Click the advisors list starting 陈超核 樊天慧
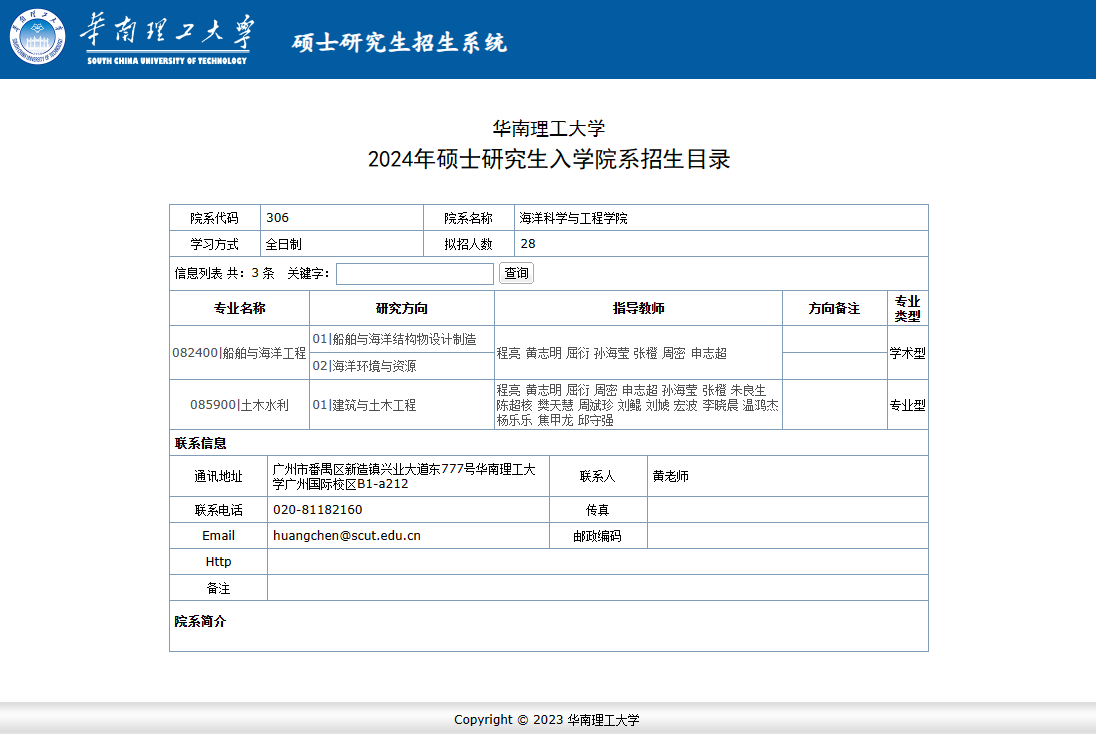This screenshot has height=734, width=1096. [637, 405]
